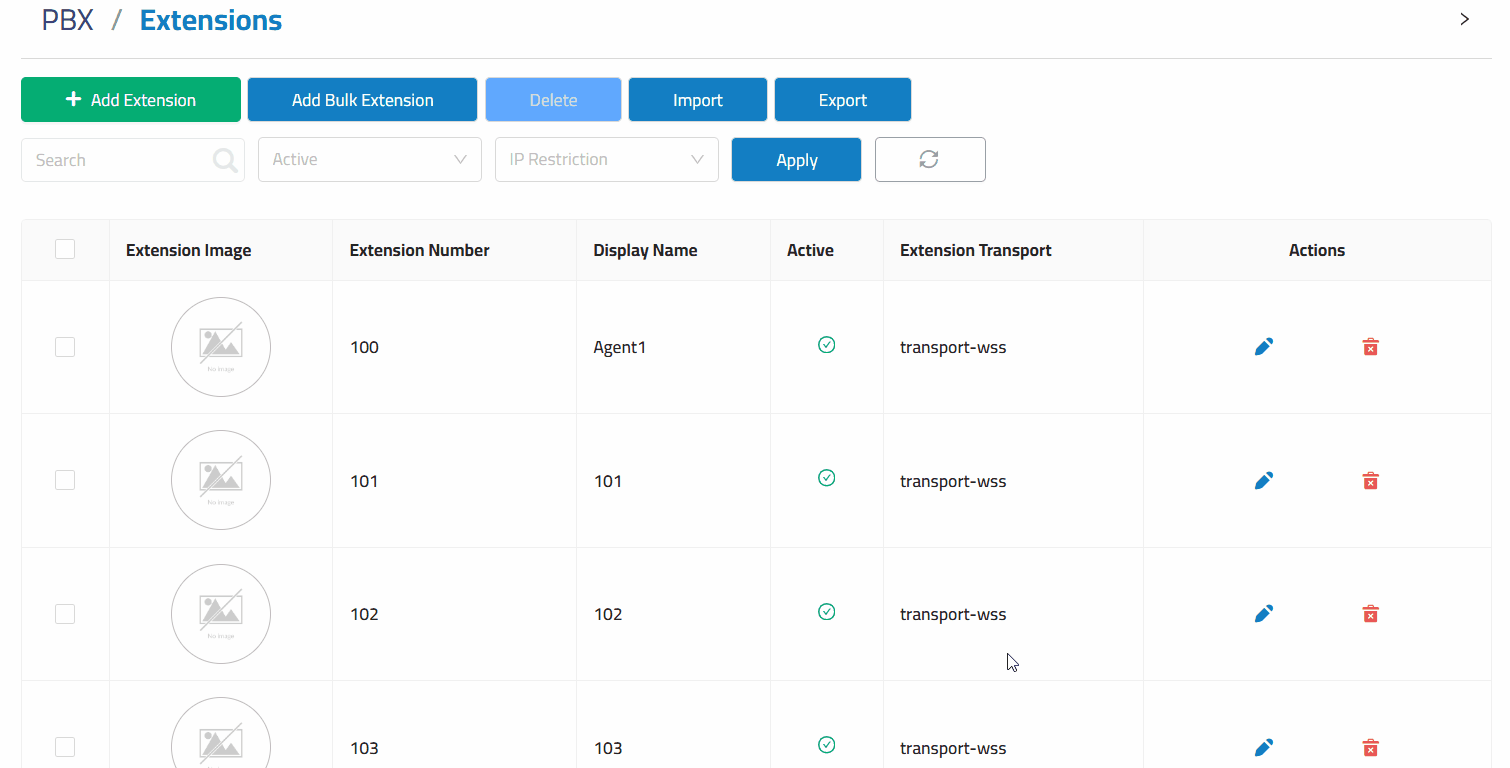Expand the IP Restriction dropdown
1510x768 pixels.
[x=607, y=160]
